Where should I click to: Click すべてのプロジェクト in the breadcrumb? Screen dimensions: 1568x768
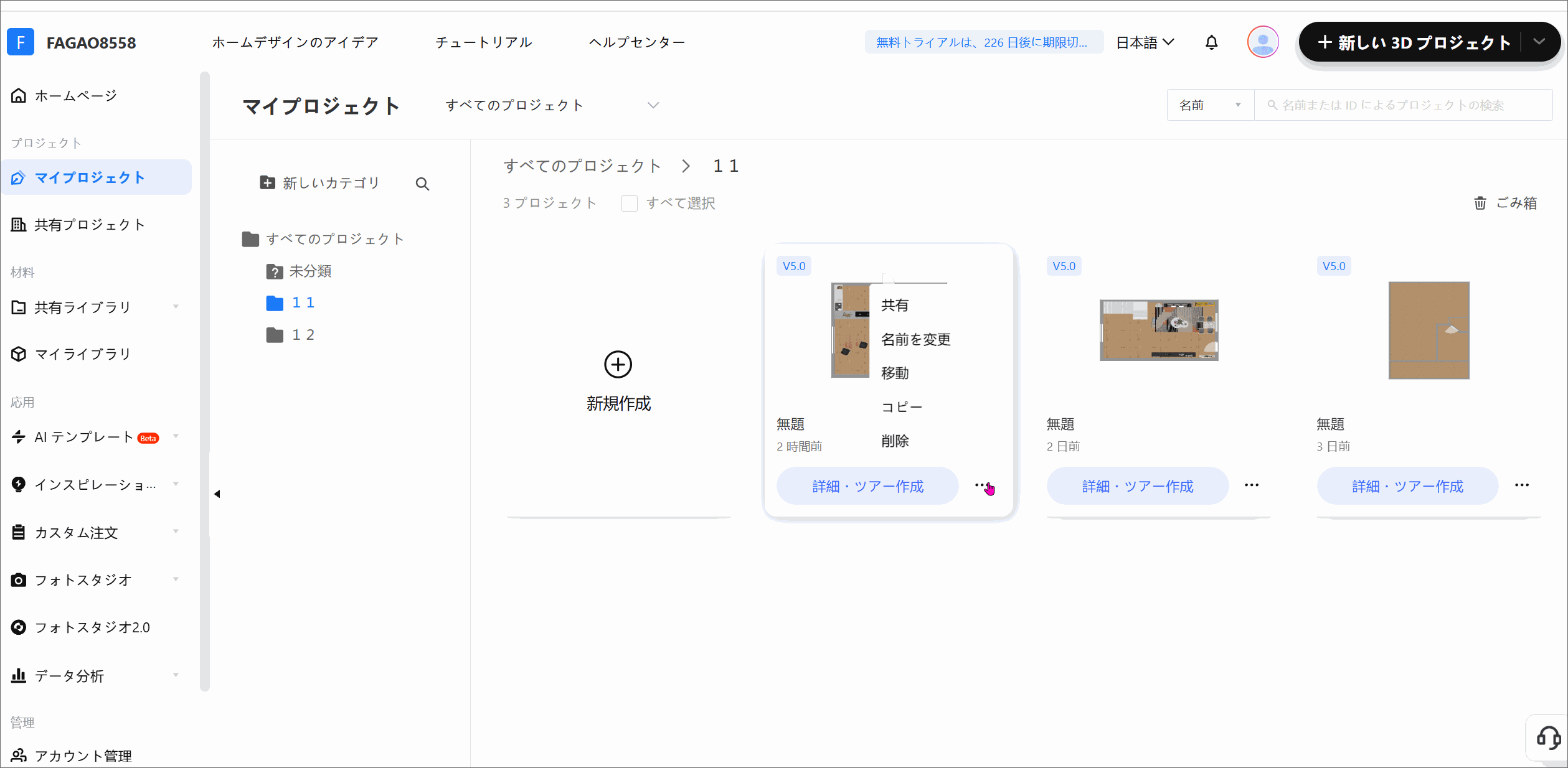582,166
